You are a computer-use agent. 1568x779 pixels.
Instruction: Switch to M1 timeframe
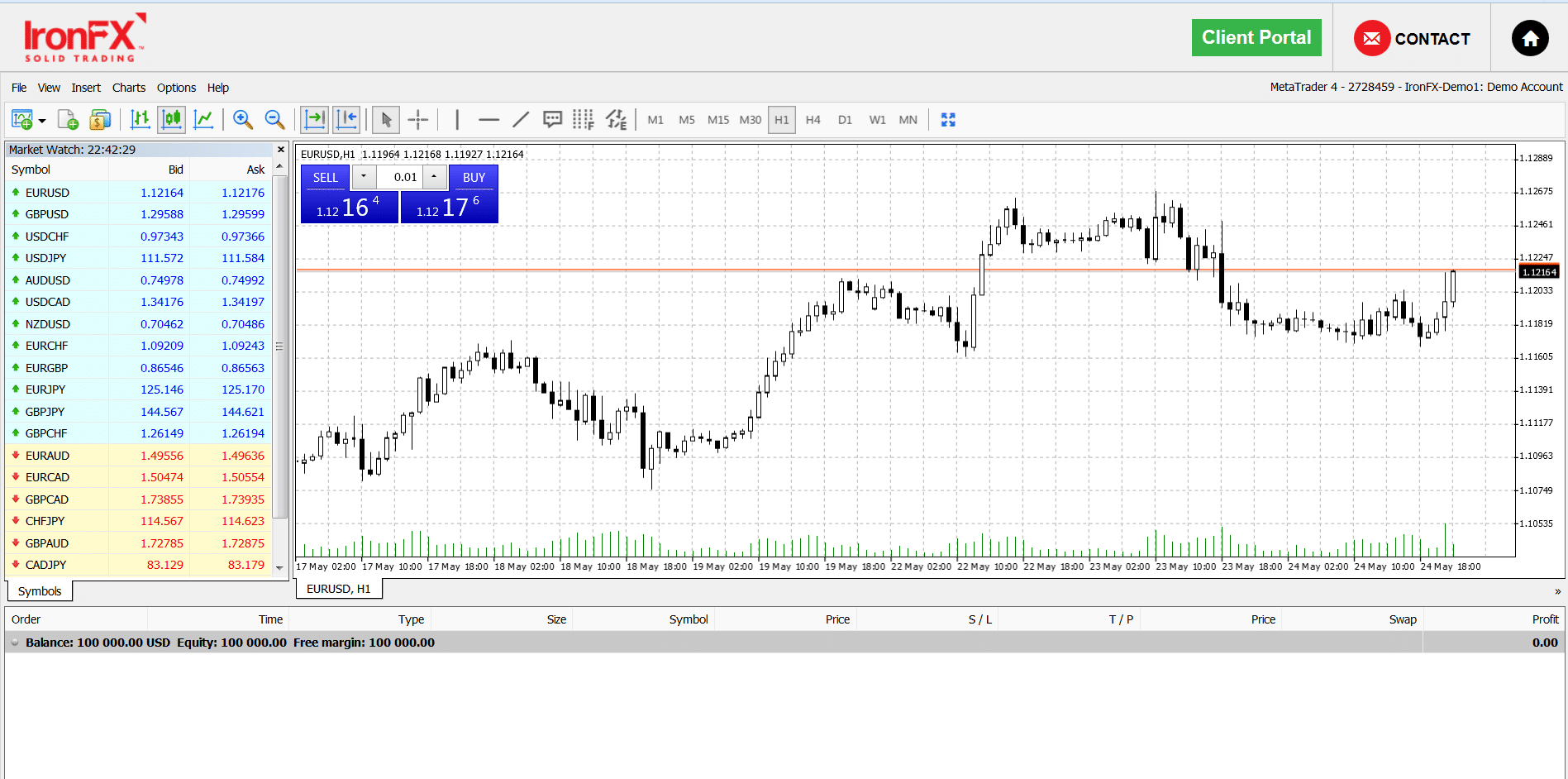click(655, 120)
